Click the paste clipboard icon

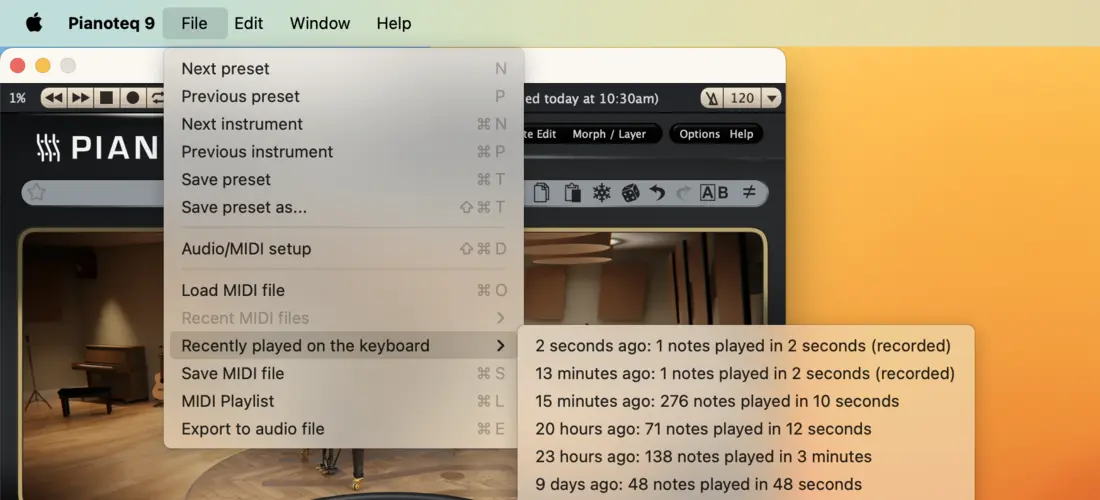(x=572, y=193)
